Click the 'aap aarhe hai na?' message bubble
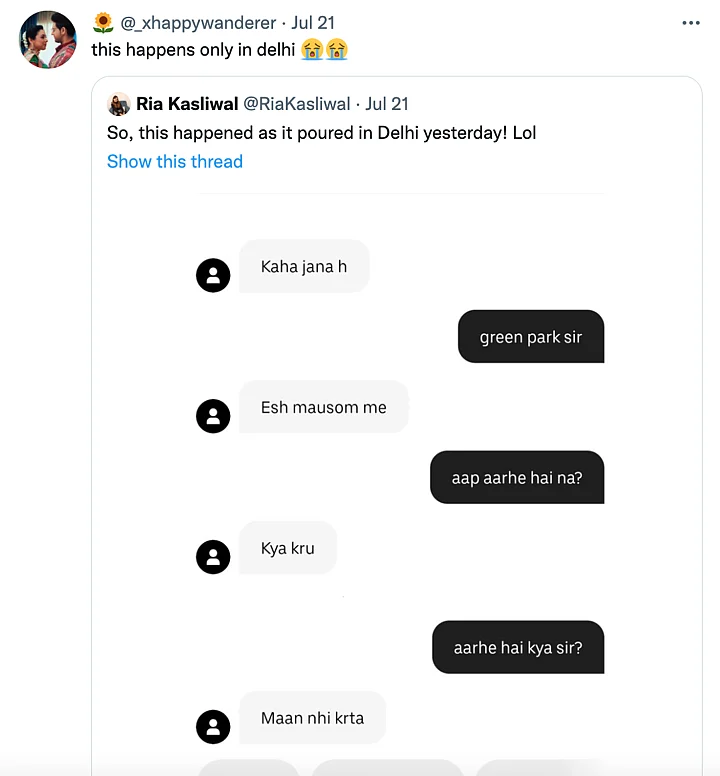The height and width of the screenshot is (776, 720). [x=516, y=478]
